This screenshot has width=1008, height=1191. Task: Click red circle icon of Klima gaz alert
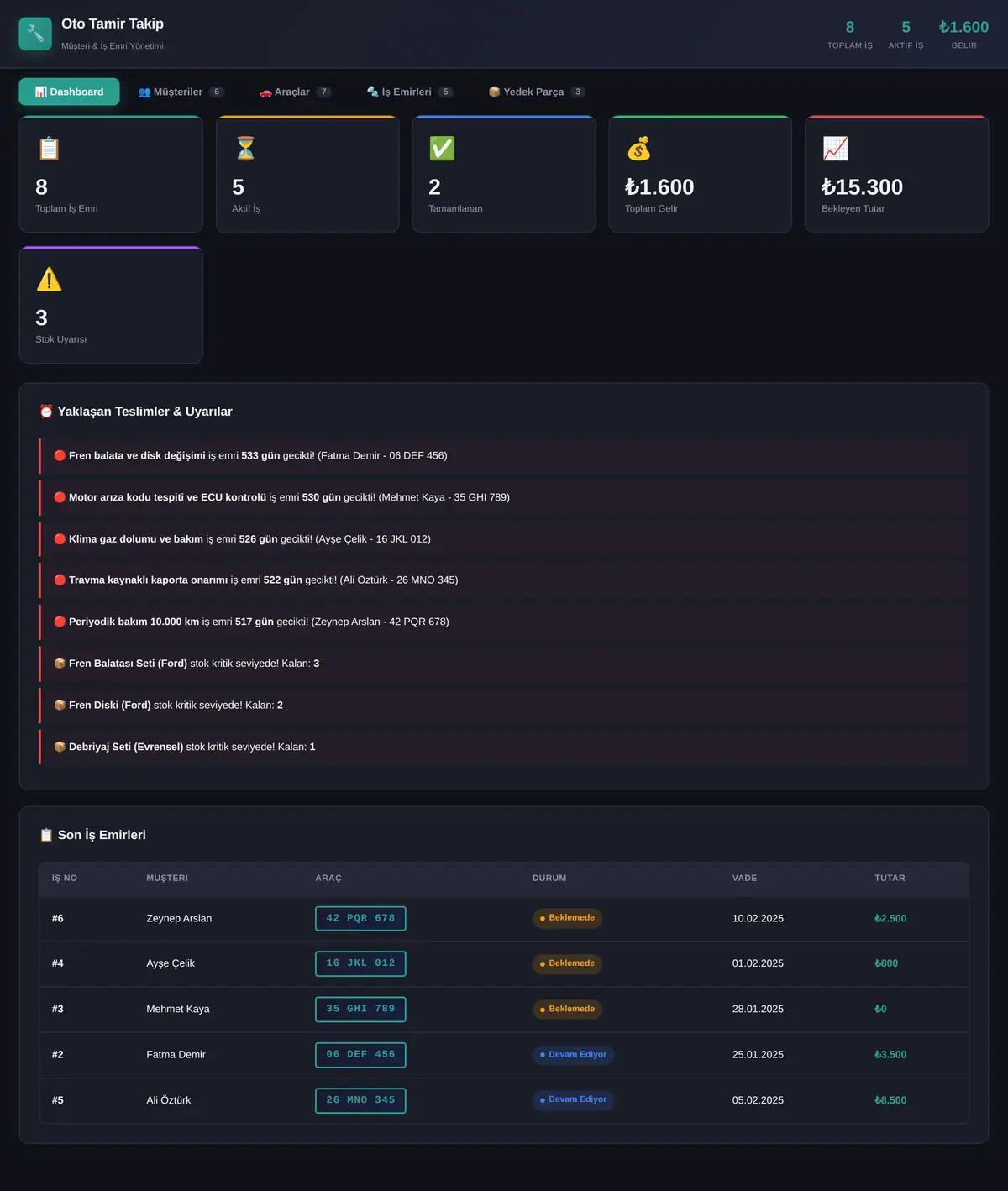(60, 539)
